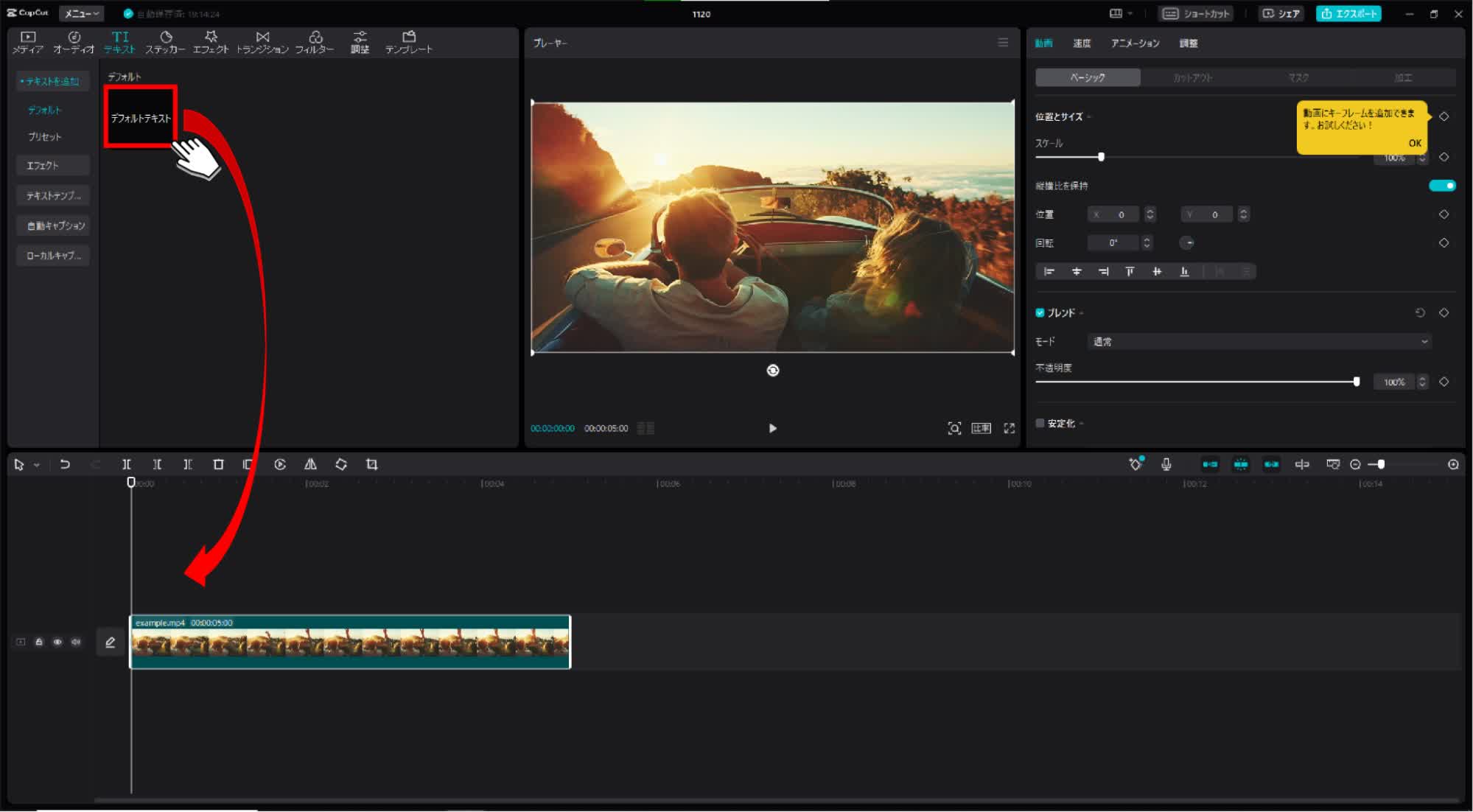Viewport: 1473px width, 812px height.
Task: Uncheck the ブレンド checkbox
Action: point(1040,313)
